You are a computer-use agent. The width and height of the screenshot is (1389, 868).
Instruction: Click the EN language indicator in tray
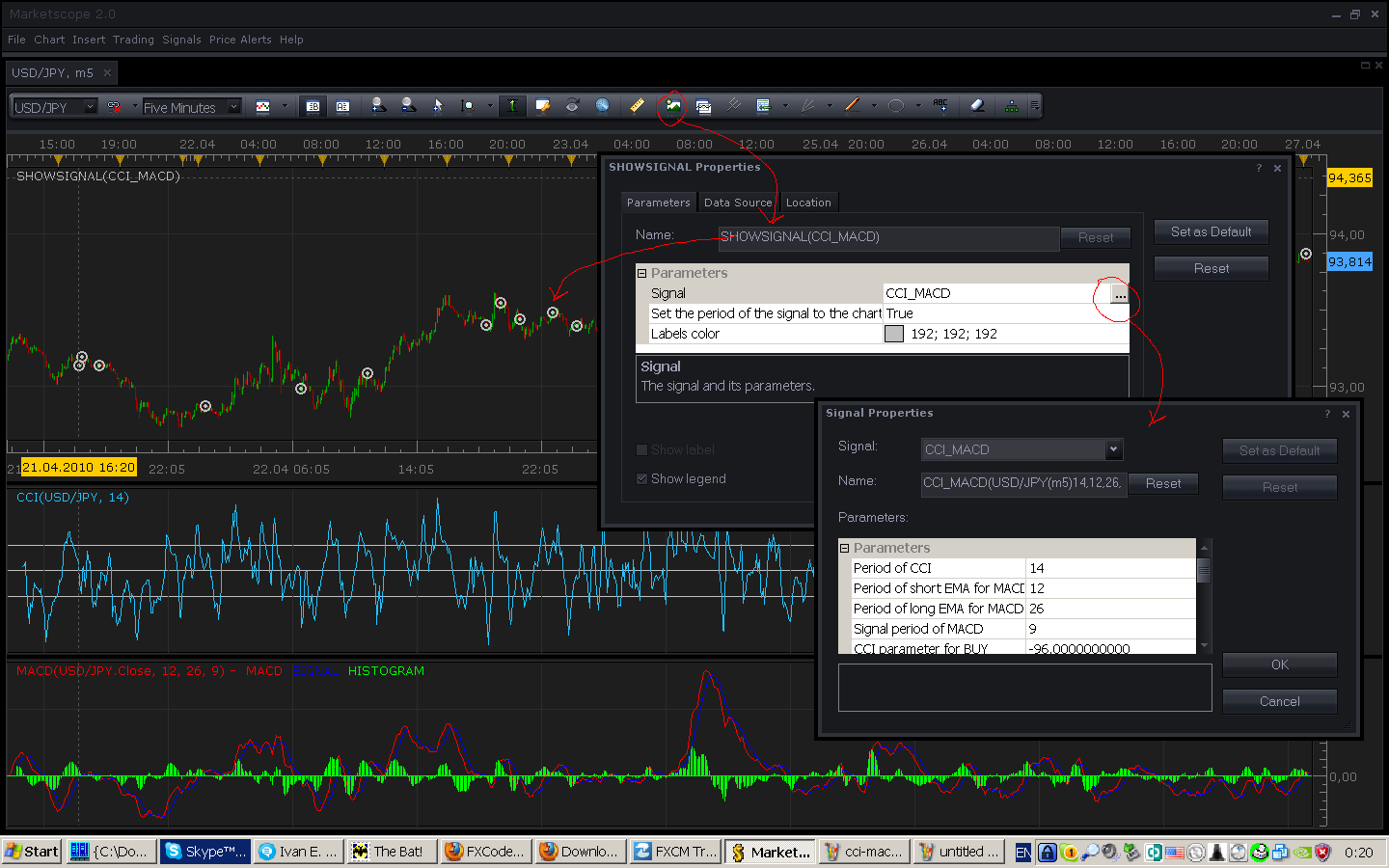(x=1023, y=852)
